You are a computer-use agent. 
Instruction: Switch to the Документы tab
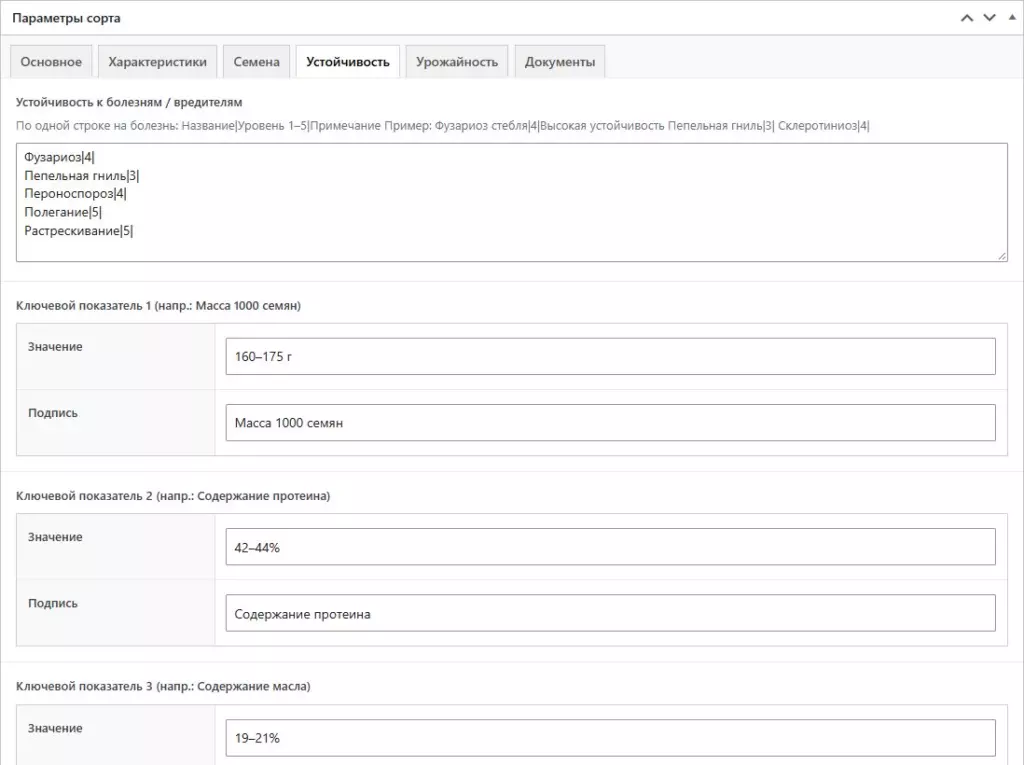click(x=560, y=62)
